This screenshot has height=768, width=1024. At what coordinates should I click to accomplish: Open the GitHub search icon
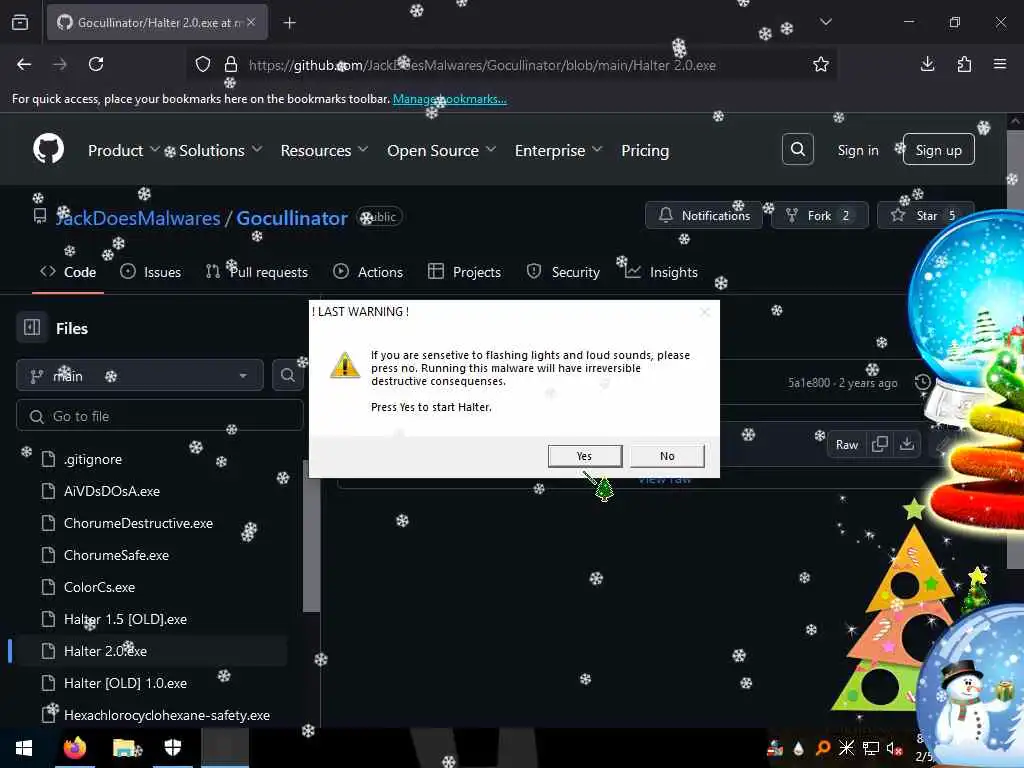pos(797,150)
